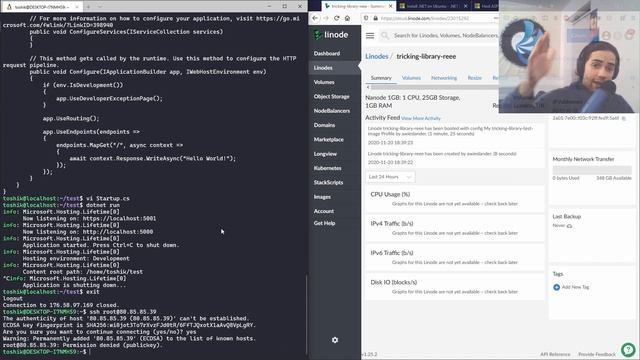Screen dimensions: 640x360
Task: Click the tracking protection shield icon
Action: pos(366,18)
